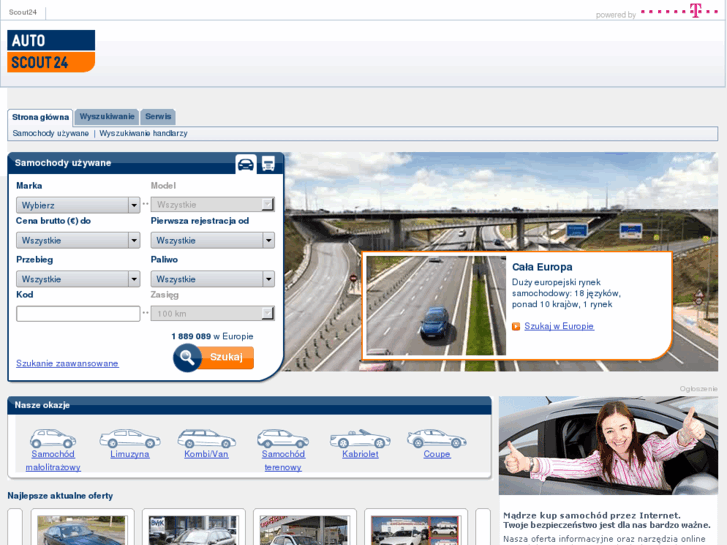
Task: Click the Samochód terenowy link
Action: (x=283, y=461)
